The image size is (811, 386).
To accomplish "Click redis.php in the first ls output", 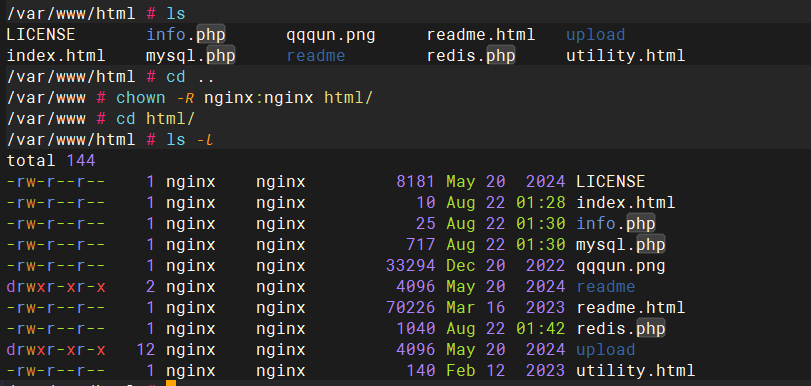I will point(471,55).
